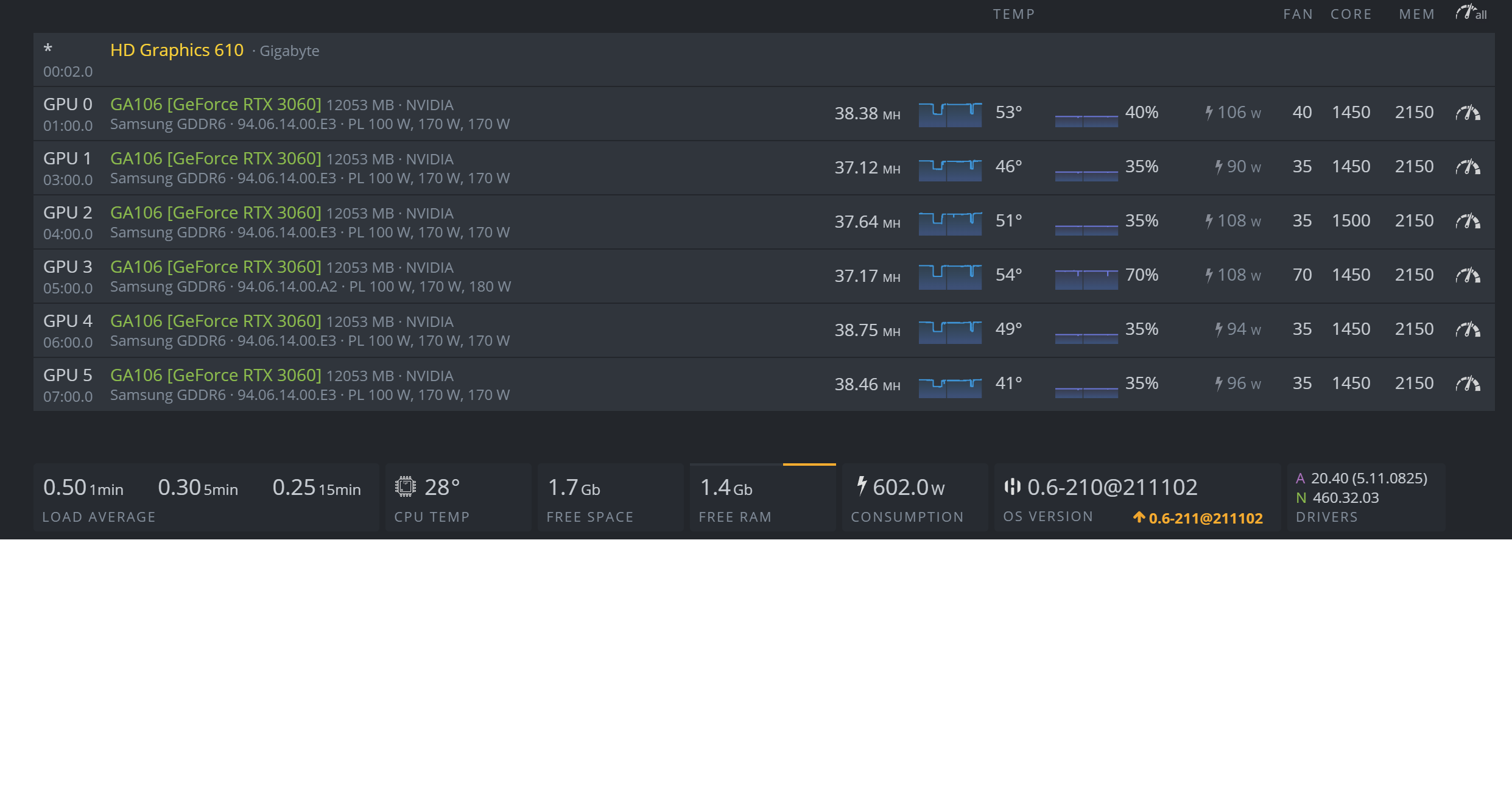Open overclock settings for GPU 2
The height and width of the screenshot is (789, 1512).
[x=1468, y=222]
